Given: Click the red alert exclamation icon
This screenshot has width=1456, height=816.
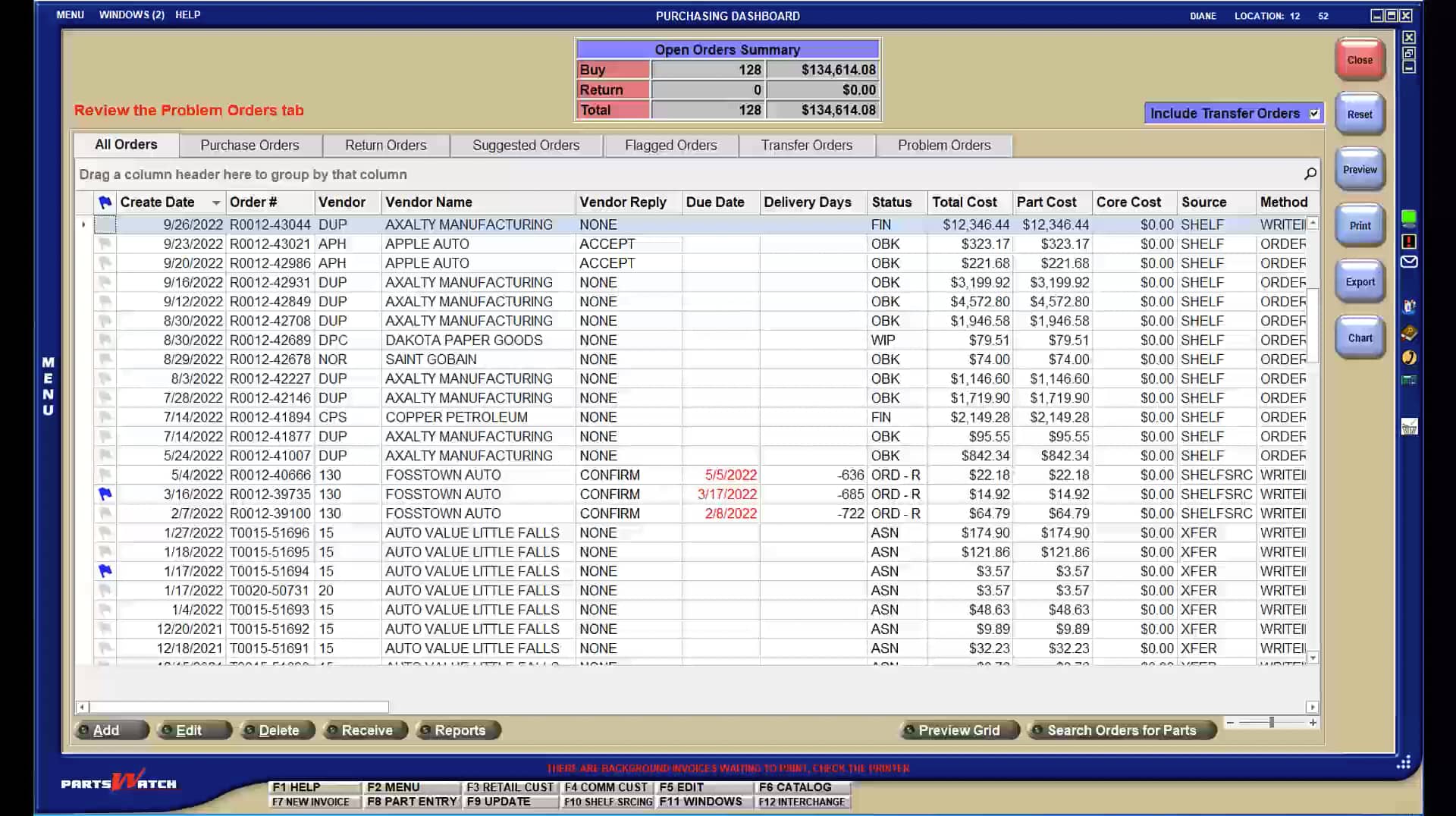Looking at the screenshot, I should click(x=1409, y=240).
